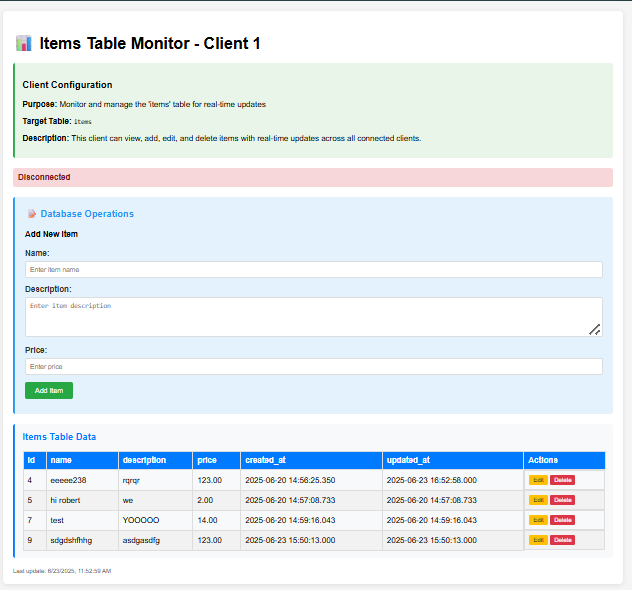Click updated_at value 2025-06-23 16:52:58.000
This screenshot has width=632, height=590.
point(453,480)
